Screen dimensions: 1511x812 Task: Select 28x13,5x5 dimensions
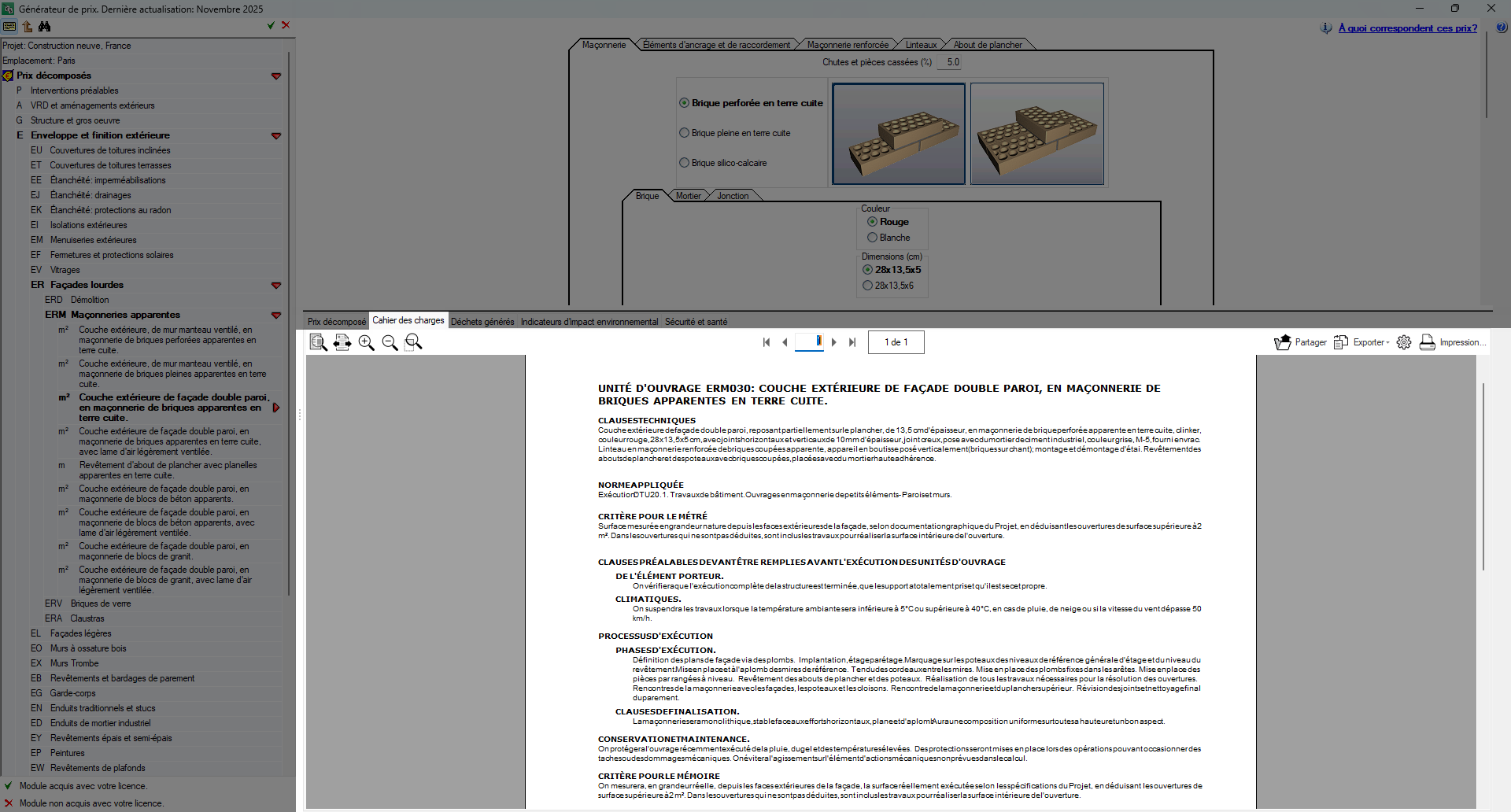coord(867,270)
